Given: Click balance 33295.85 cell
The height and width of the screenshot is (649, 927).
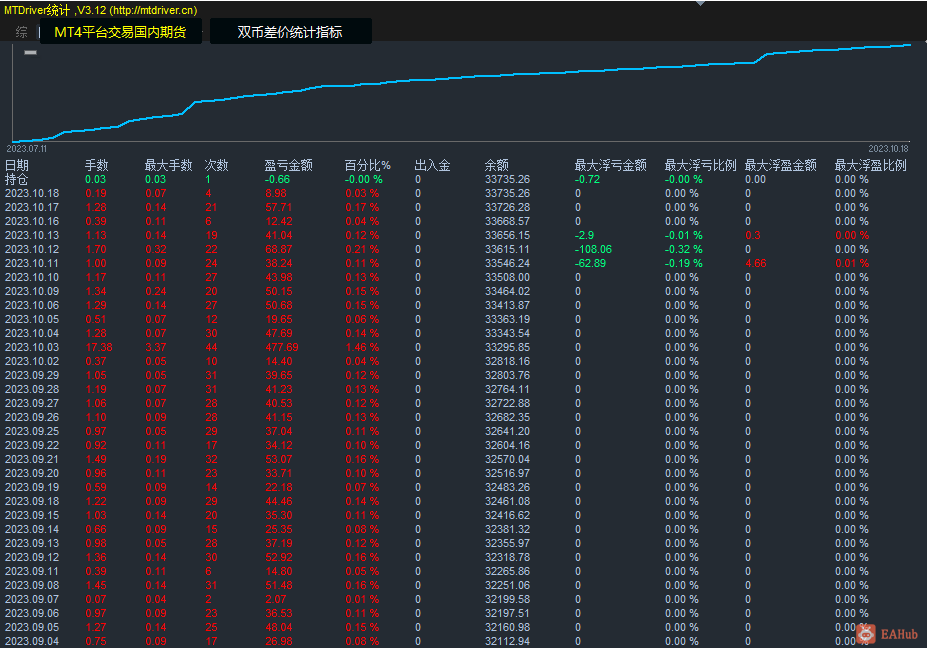Looking at the screenshot, I should 507,348.
